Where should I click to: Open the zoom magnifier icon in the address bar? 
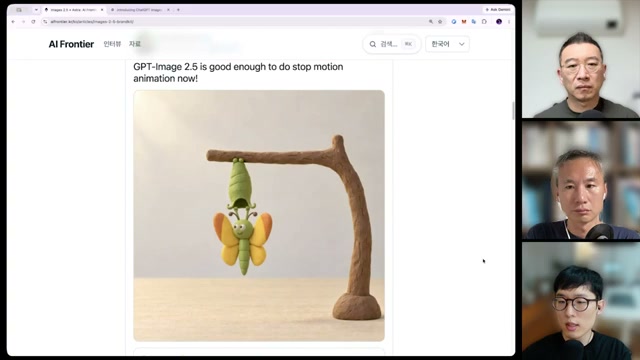tap(431, 22)
